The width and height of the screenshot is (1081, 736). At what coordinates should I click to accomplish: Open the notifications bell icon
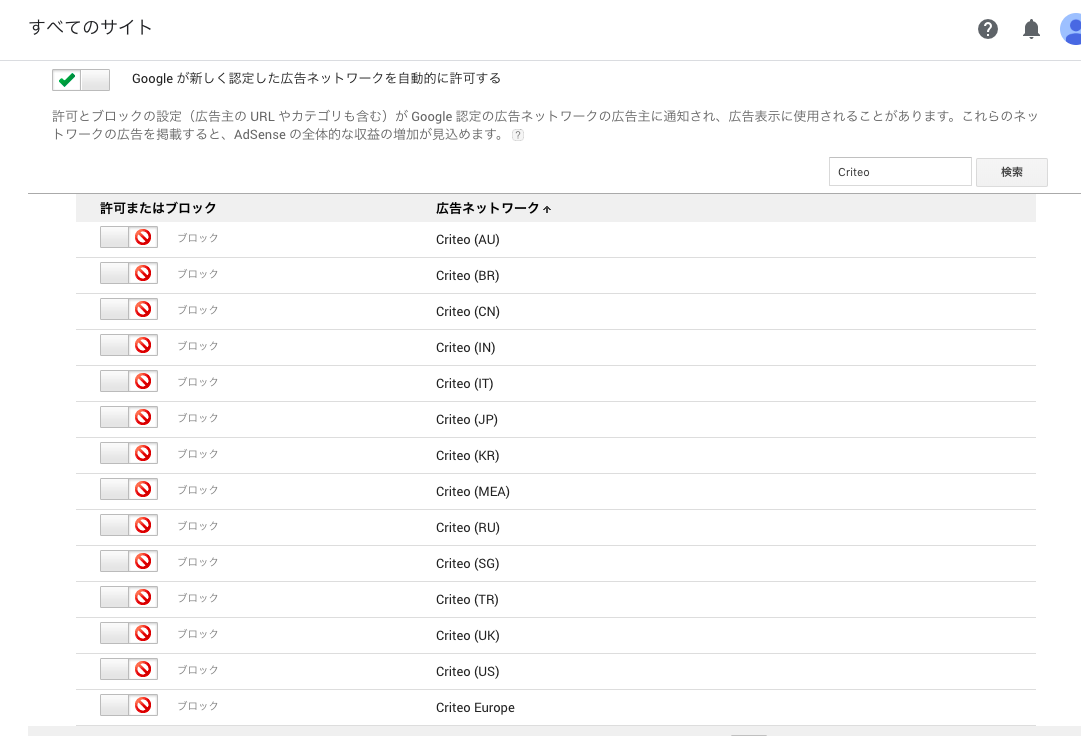pyautogui.click(x=1031, y=29)
